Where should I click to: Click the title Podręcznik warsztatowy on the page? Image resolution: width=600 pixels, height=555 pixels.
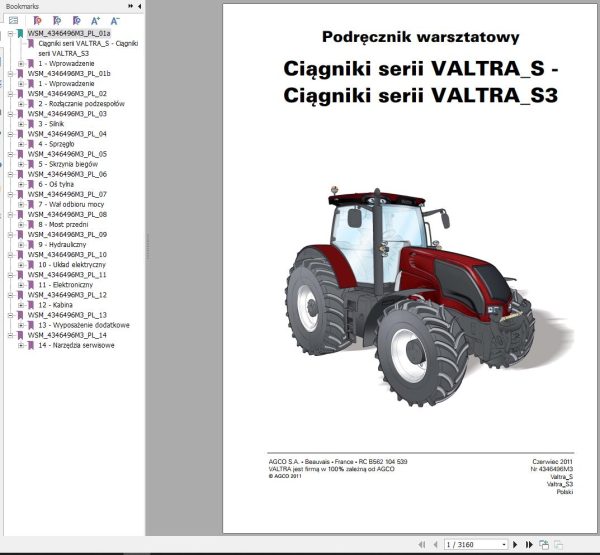click(421, 37)
